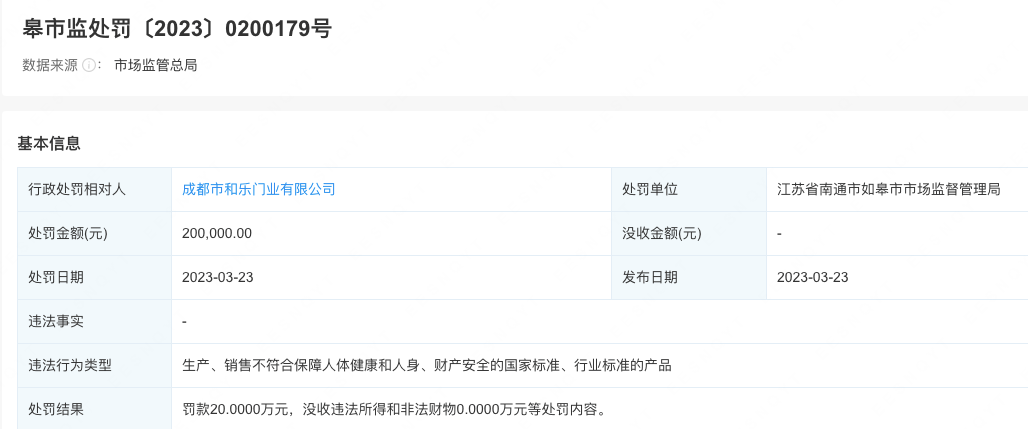Screen dimensions: 1028x429
Task: Open the 成都市和乐门业有限公司 company link
Action: point(259,189)
